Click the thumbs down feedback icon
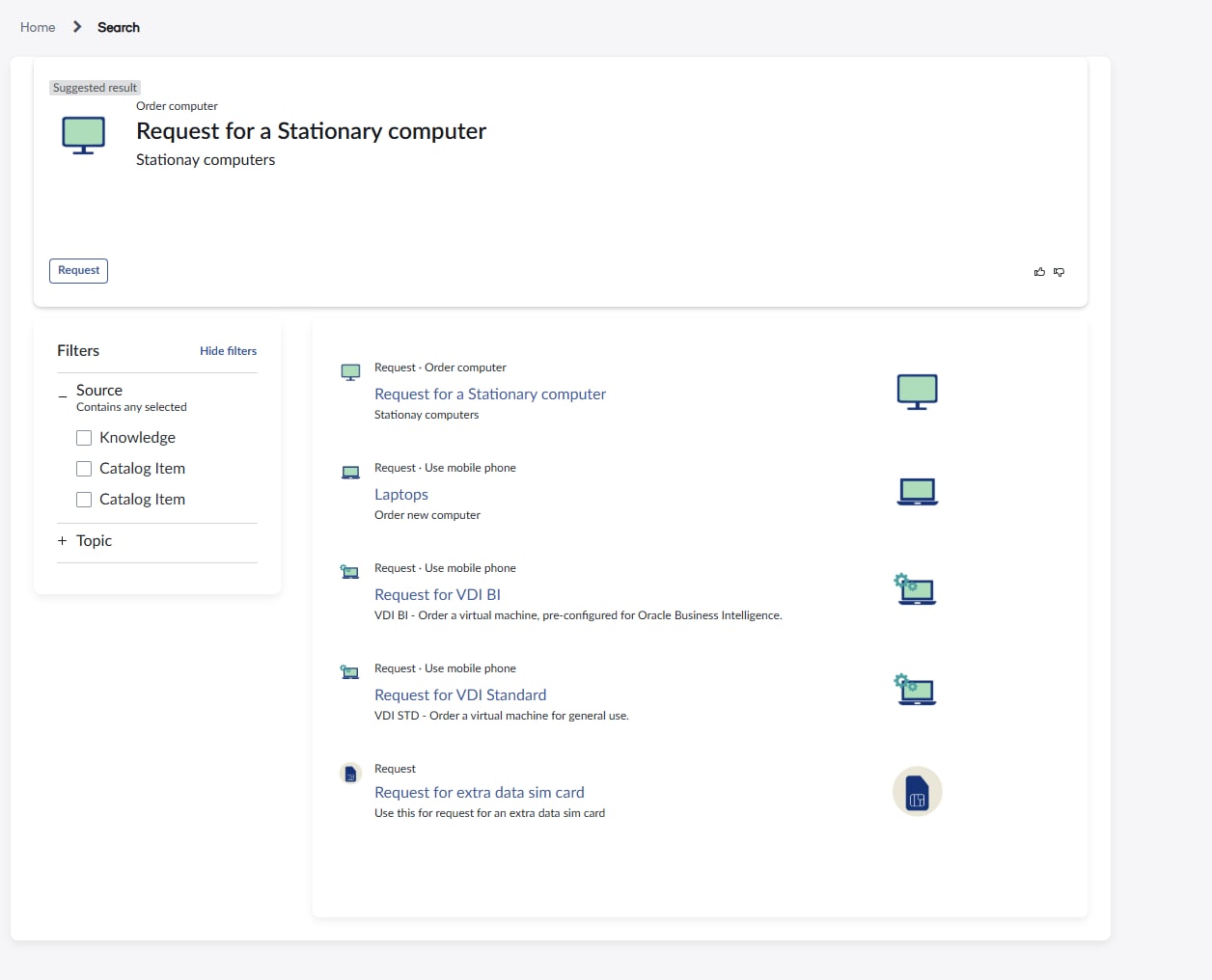Image resolution: width=1212 pixels, height=980 pixels. pyautogui.click(x=1059, y=272)
